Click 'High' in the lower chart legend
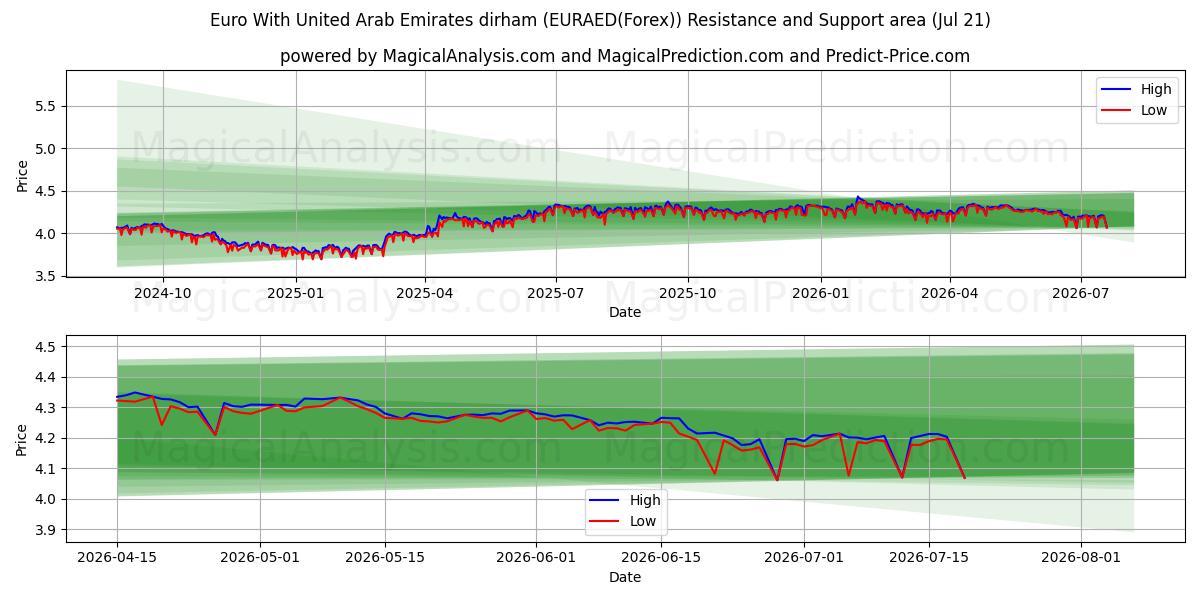 click(x=645, y=500)
